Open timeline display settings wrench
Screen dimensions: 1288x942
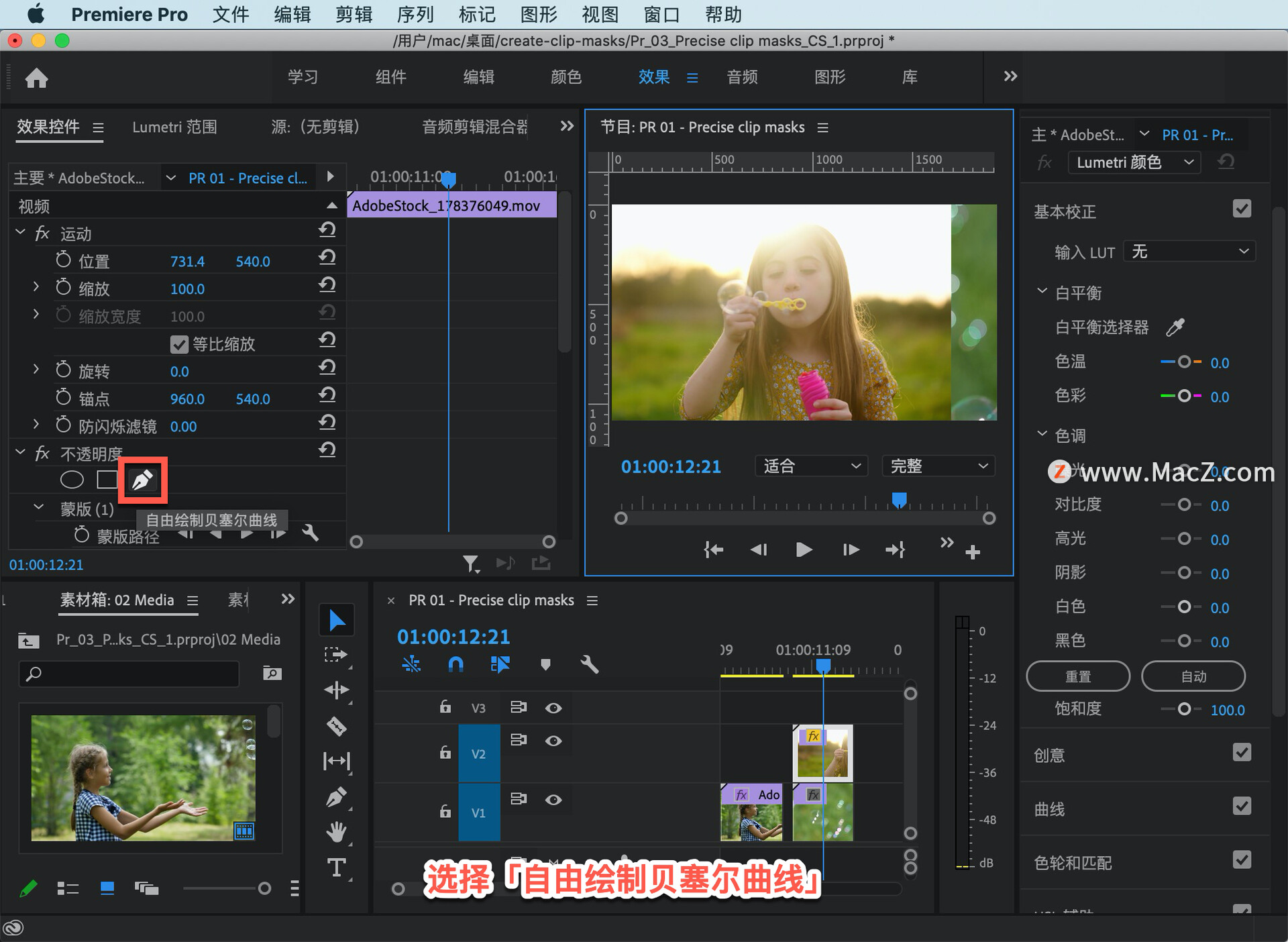(x=589, y=664)
